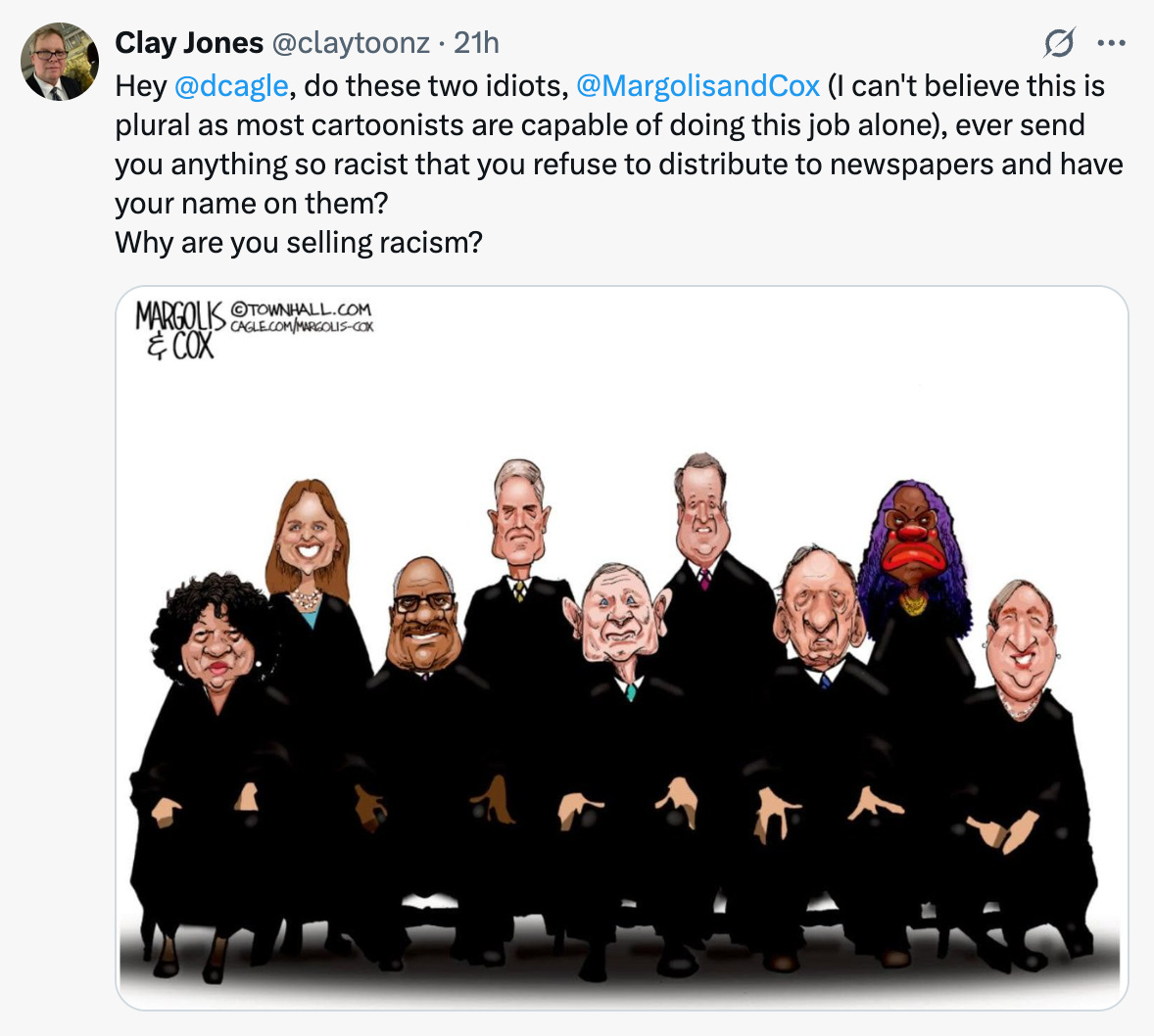Screen dimensions: 1154x1036
Task: Click tweet text starting 'plural as most cartoonists'
Action: point(600,125)
